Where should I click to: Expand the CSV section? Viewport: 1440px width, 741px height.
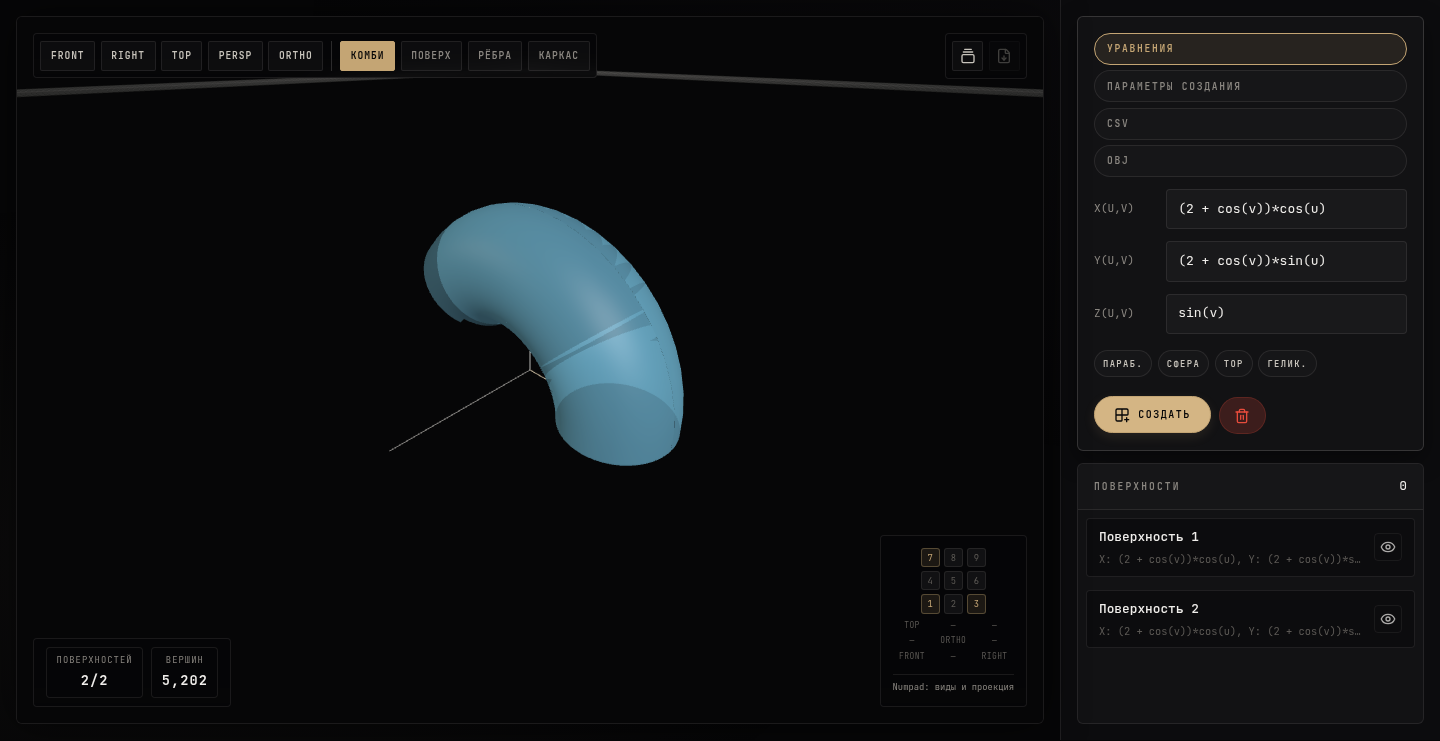1250,124
